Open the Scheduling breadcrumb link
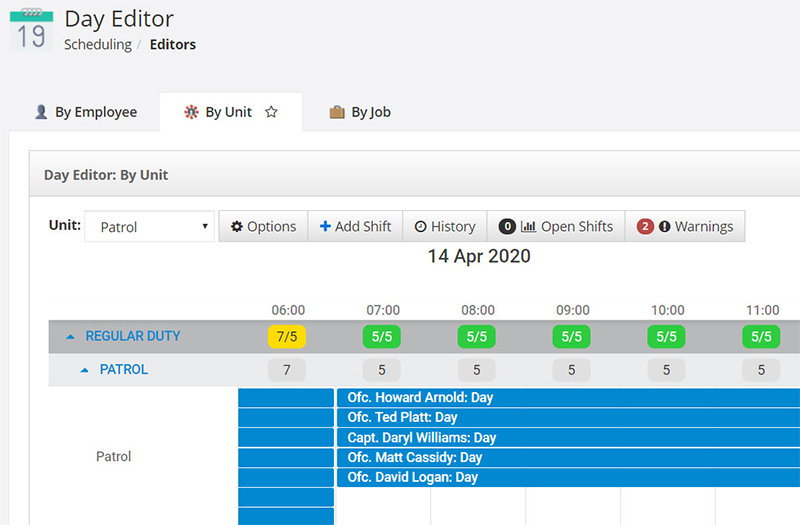This screenshot has height=525, width=800. pyautogui.click(x=97, y=44)
